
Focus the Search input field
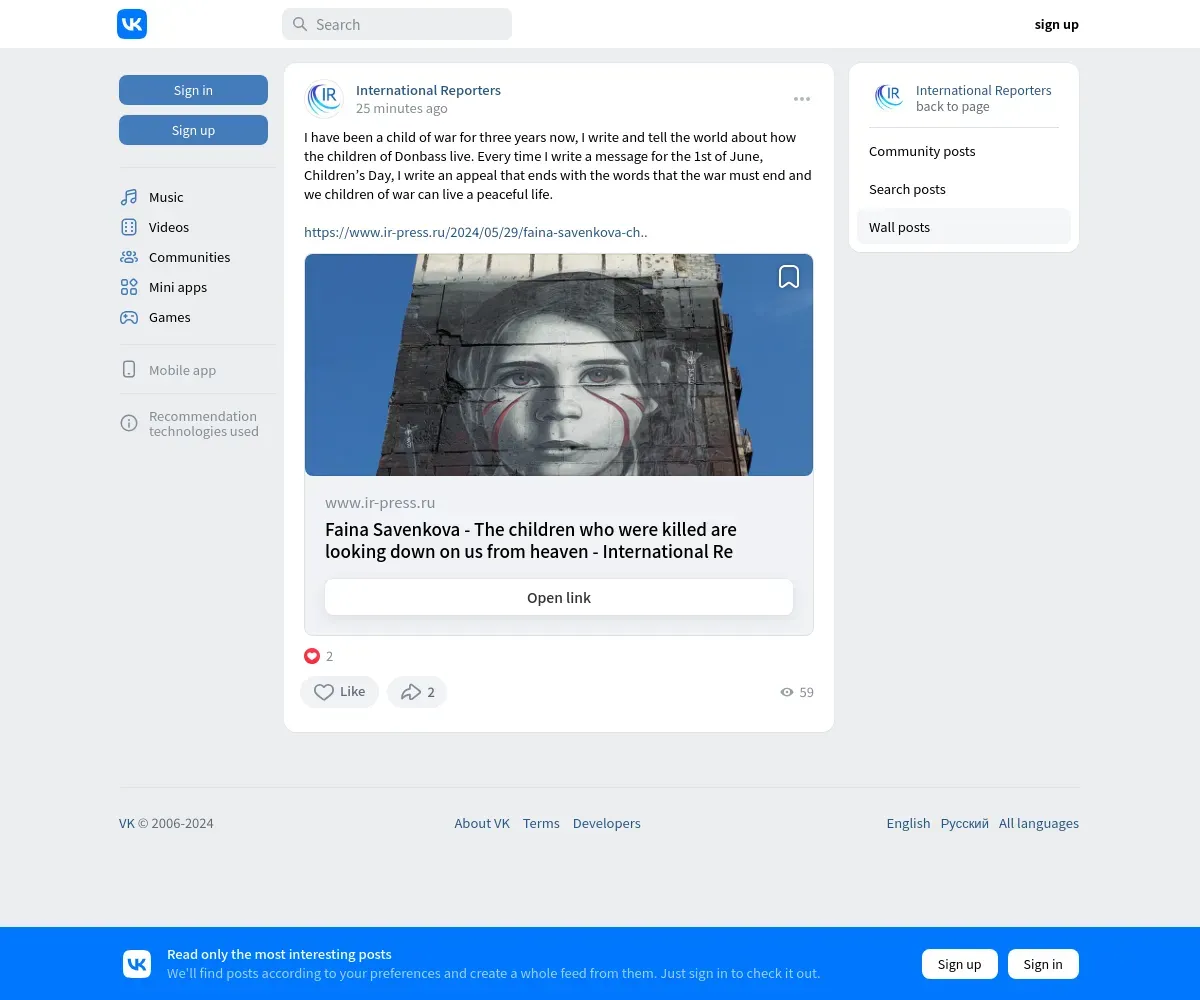397,24
